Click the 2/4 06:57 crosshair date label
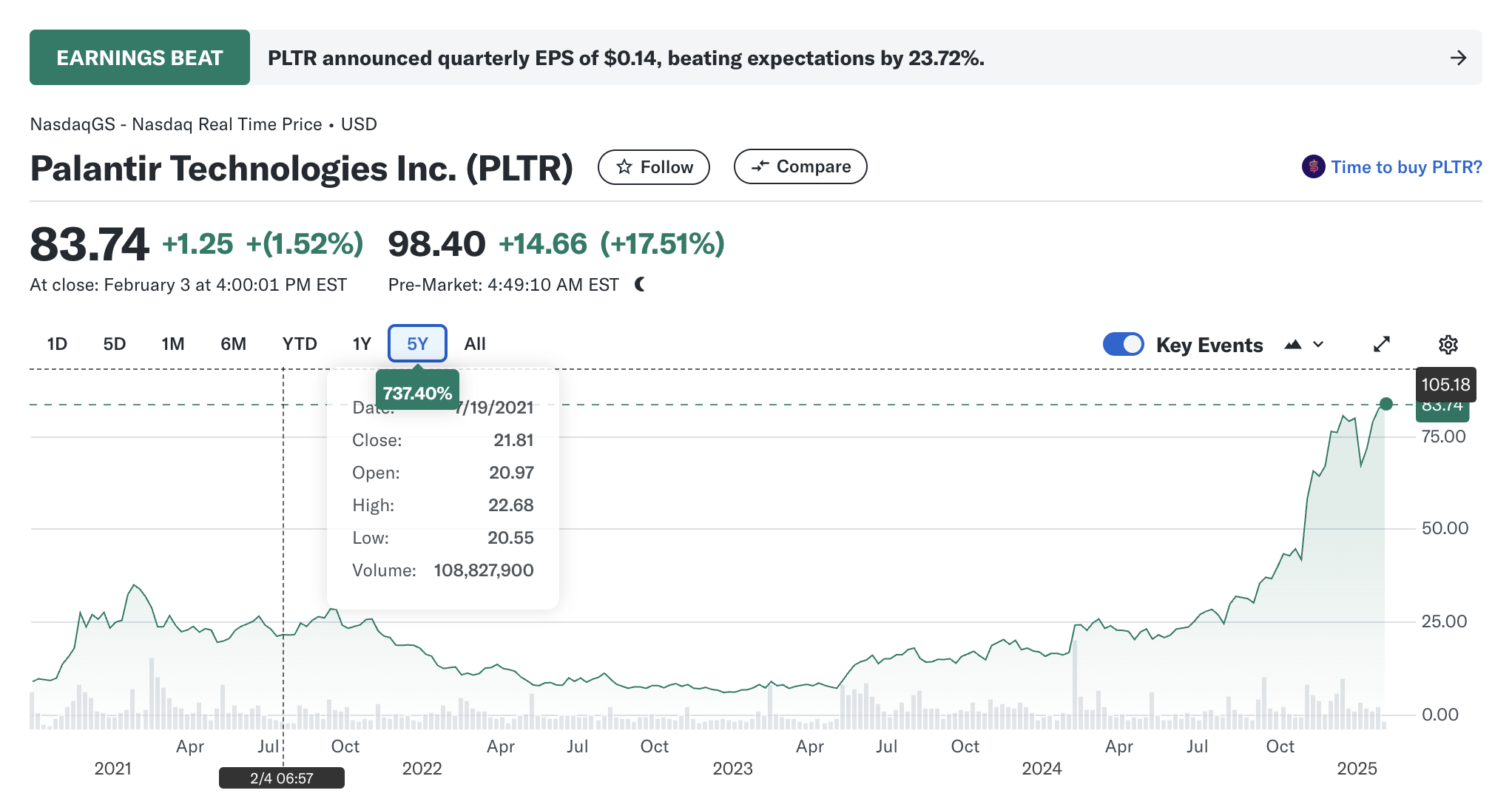Viewport: 1512px width, 796px height. coord(282,778)
